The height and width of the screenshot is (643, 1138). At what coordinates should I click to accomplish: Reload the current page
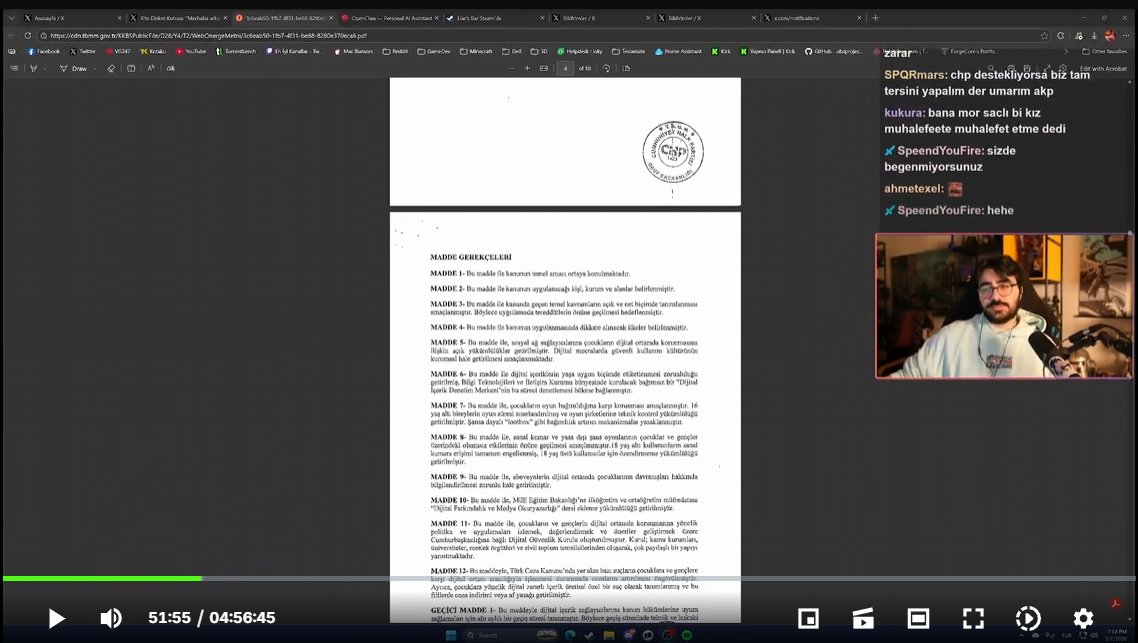click(28, 35)
